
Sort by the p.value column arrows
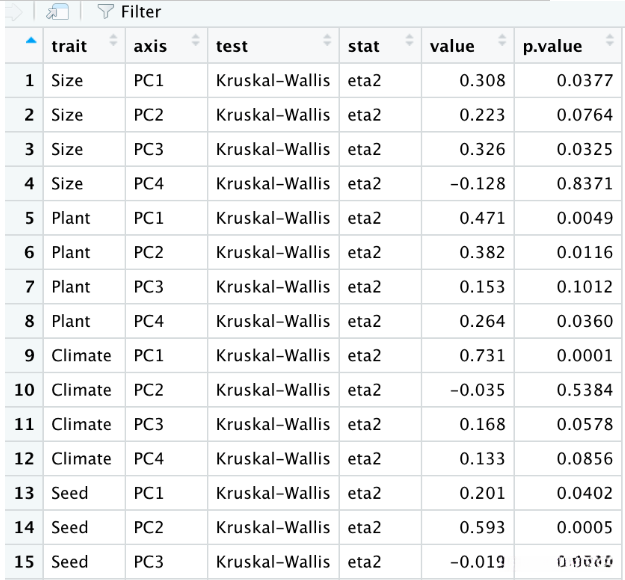point(606,41)
